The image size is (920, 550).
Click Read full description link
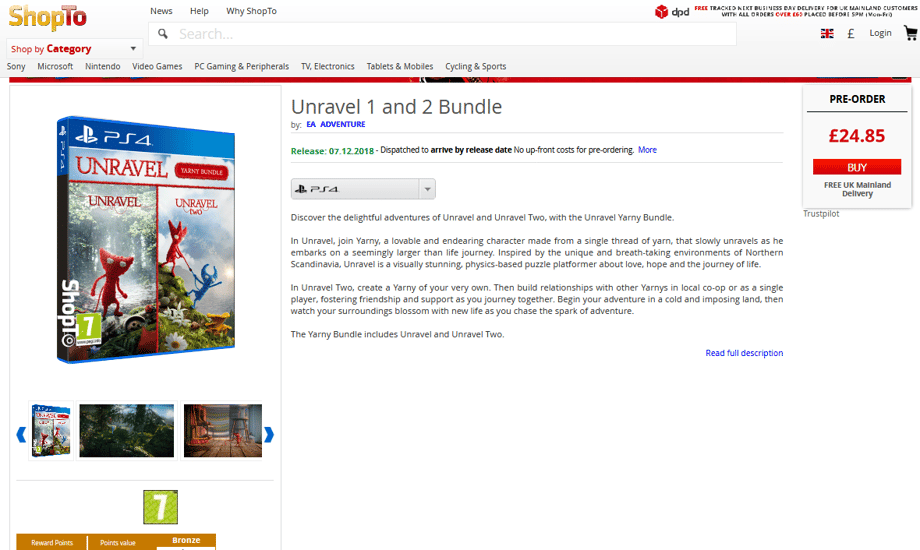pos(744,353)
